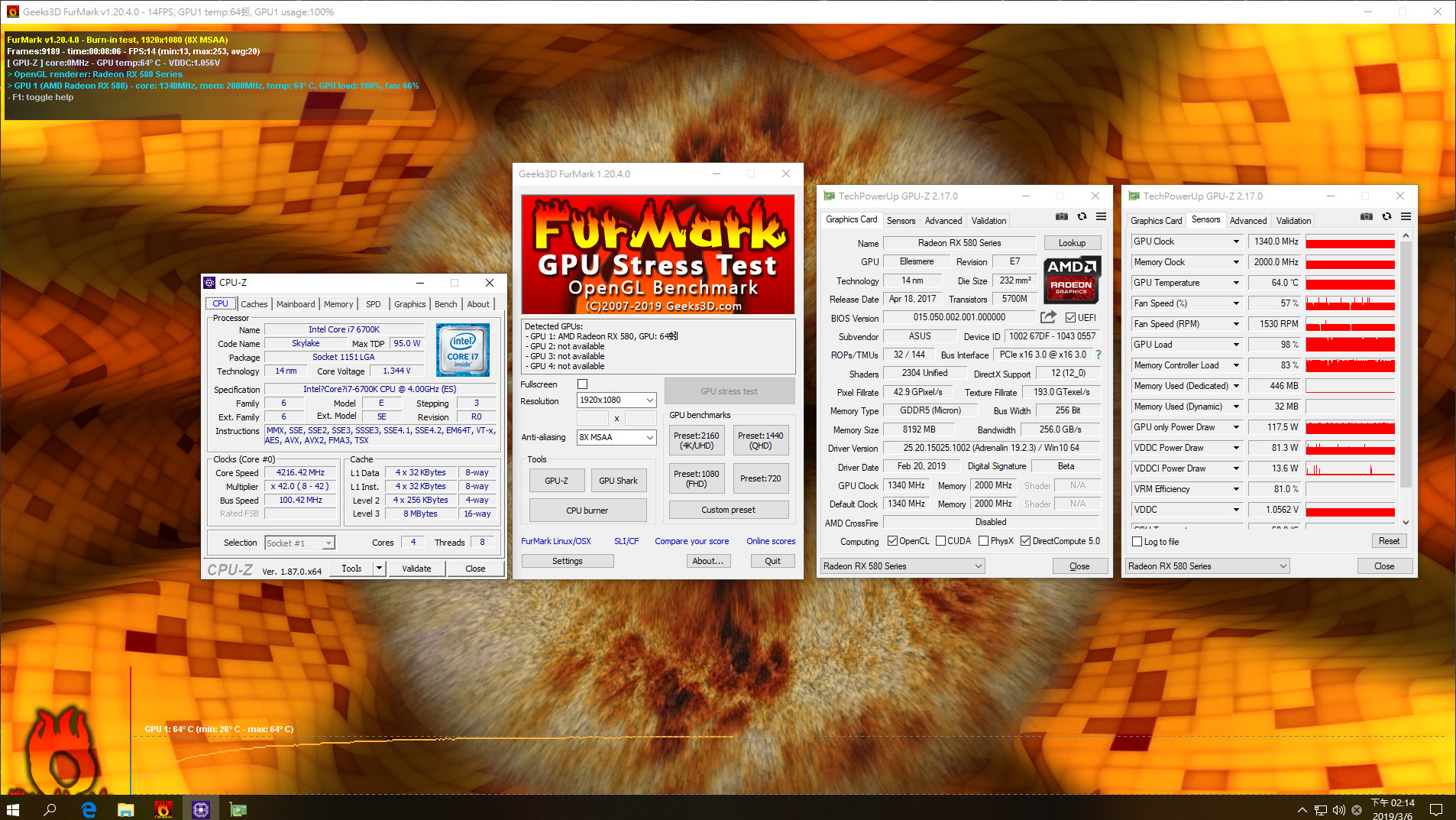This screenshot has height=820, width=1456.
Task: Launch GPU Shark tool in FurMark
Action: (618, 481)
